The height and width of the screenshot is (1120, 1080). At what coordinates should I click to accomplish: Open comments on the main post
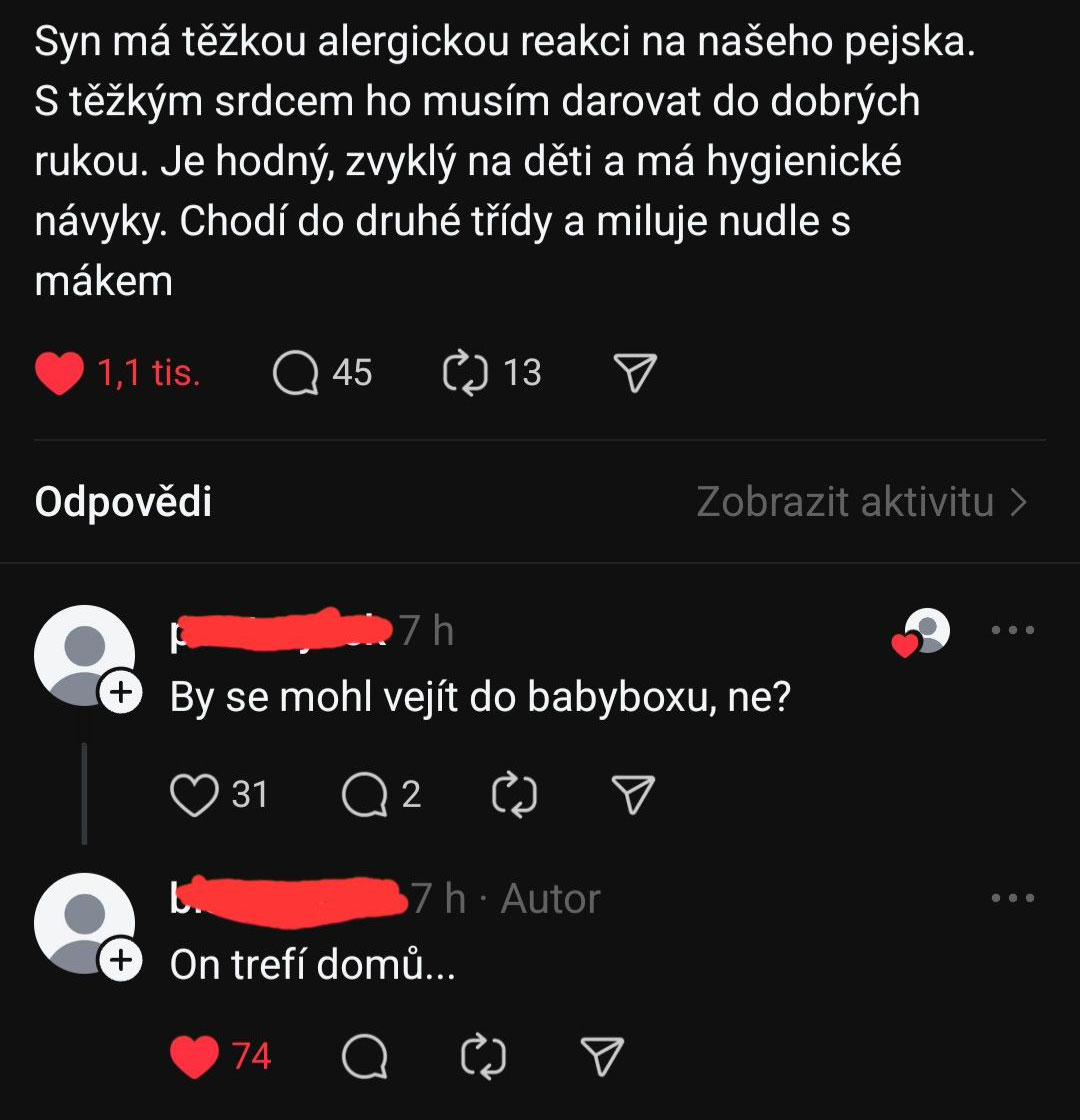(x=295, y=374)
